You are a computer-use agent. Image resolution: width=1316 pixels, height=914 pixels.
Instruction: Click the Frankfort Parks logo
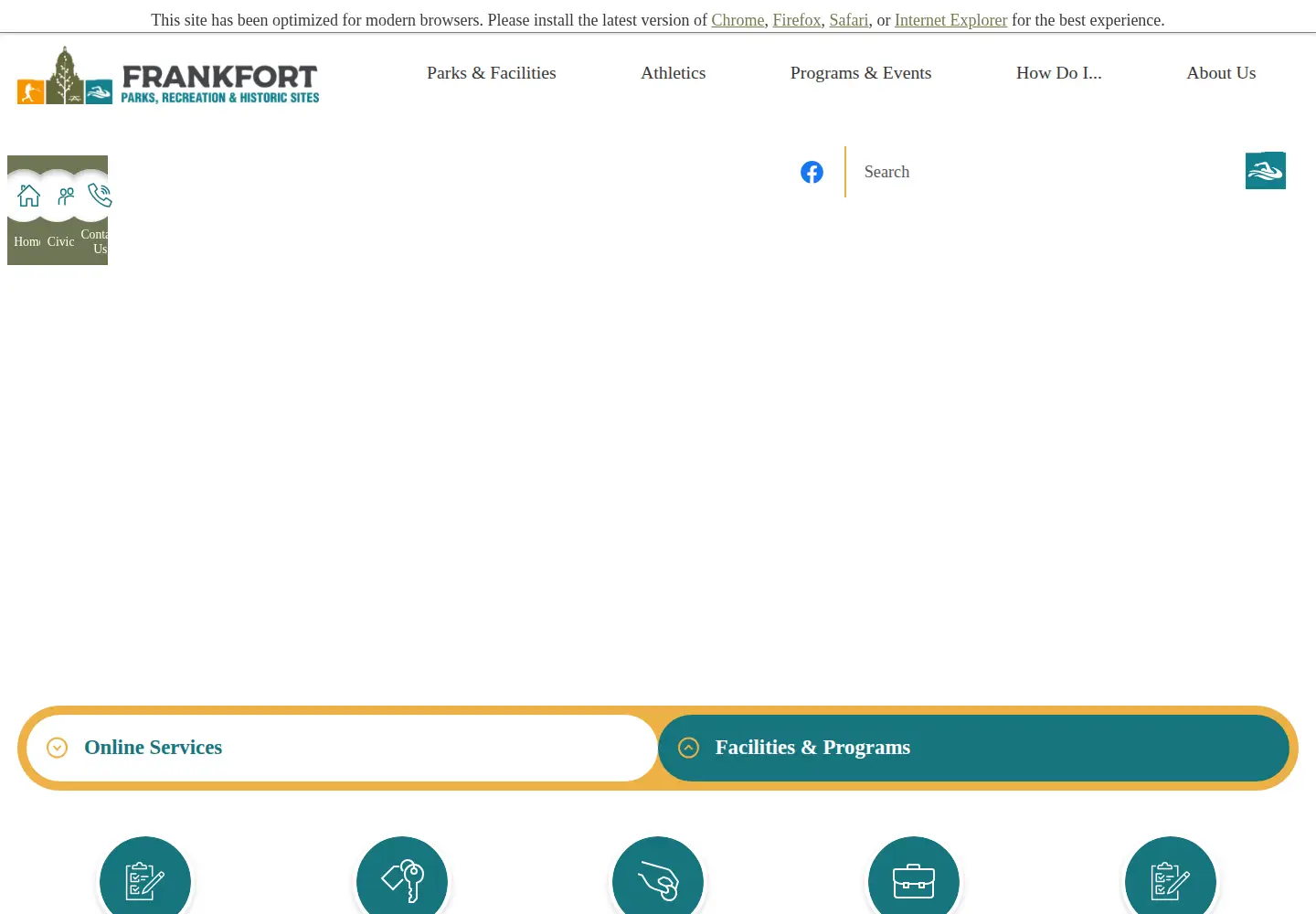click(168, 75)
